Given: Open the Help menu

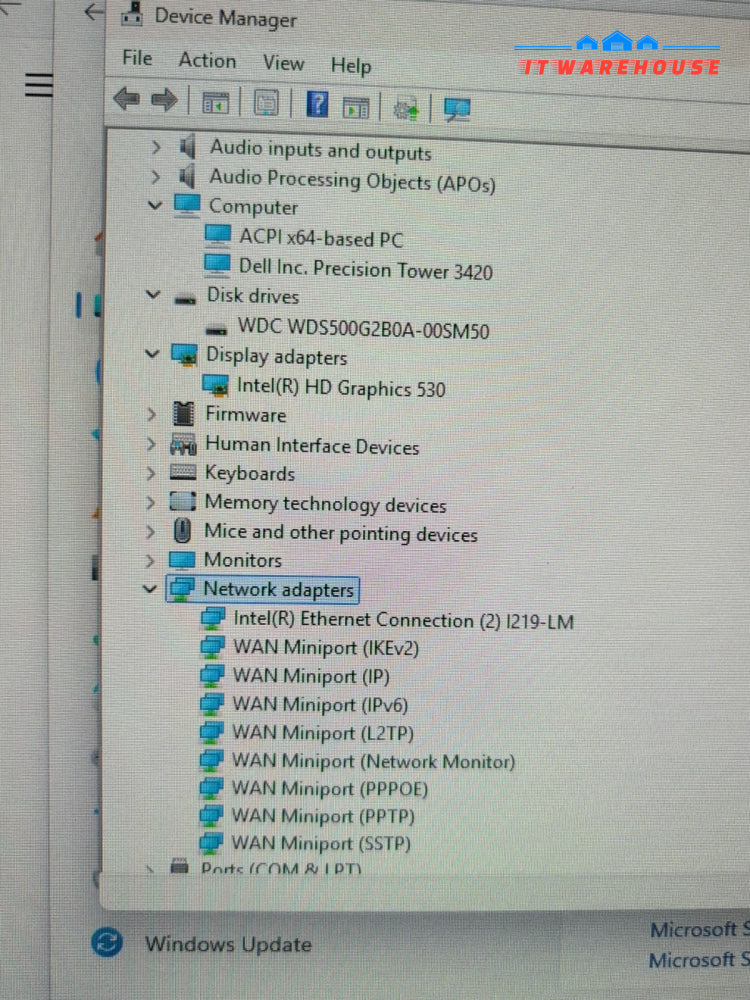Looking at the screenshot, I should pos(351,66).
